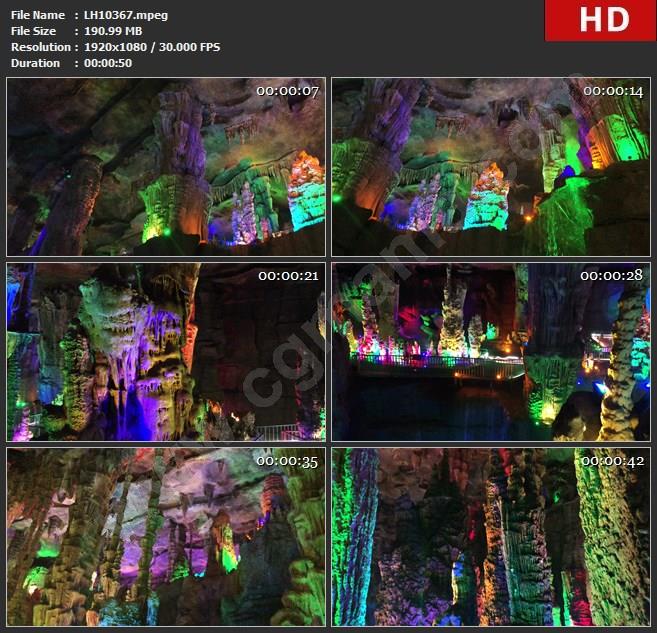Click the 190.99 MB file size value

(115, 31)
